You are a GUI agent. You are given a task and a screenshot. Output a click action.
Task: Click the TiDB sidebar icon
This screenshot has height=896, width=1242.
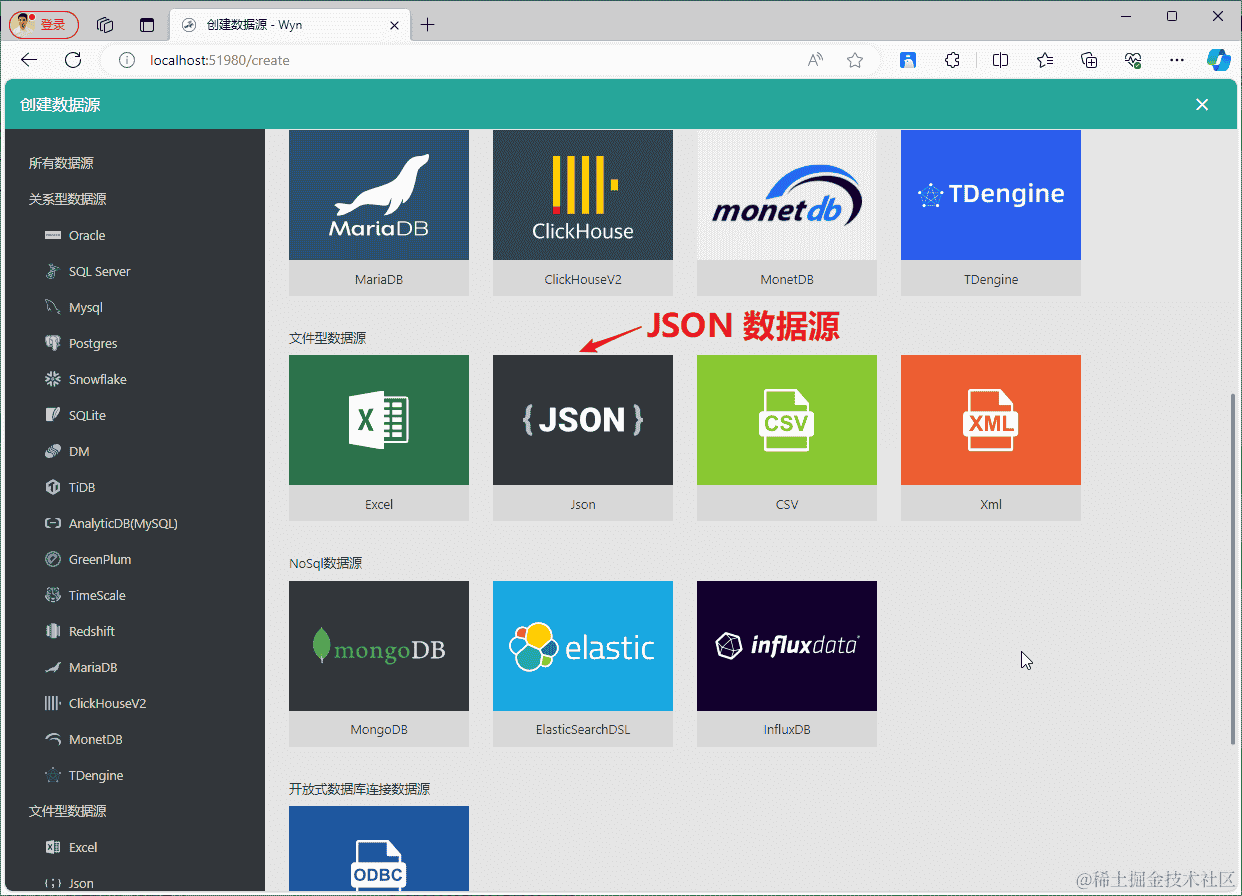tap(53, 487)
